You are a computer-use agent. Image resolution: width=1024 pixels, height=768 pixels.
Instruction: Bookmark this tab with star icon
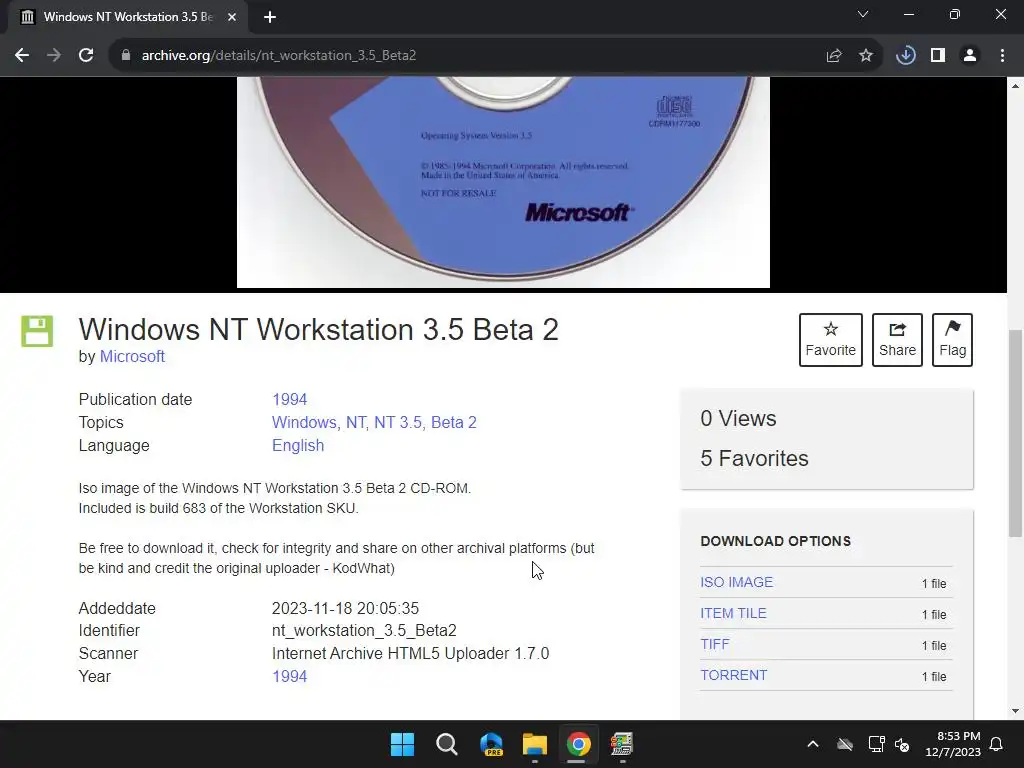coord(866,56)
